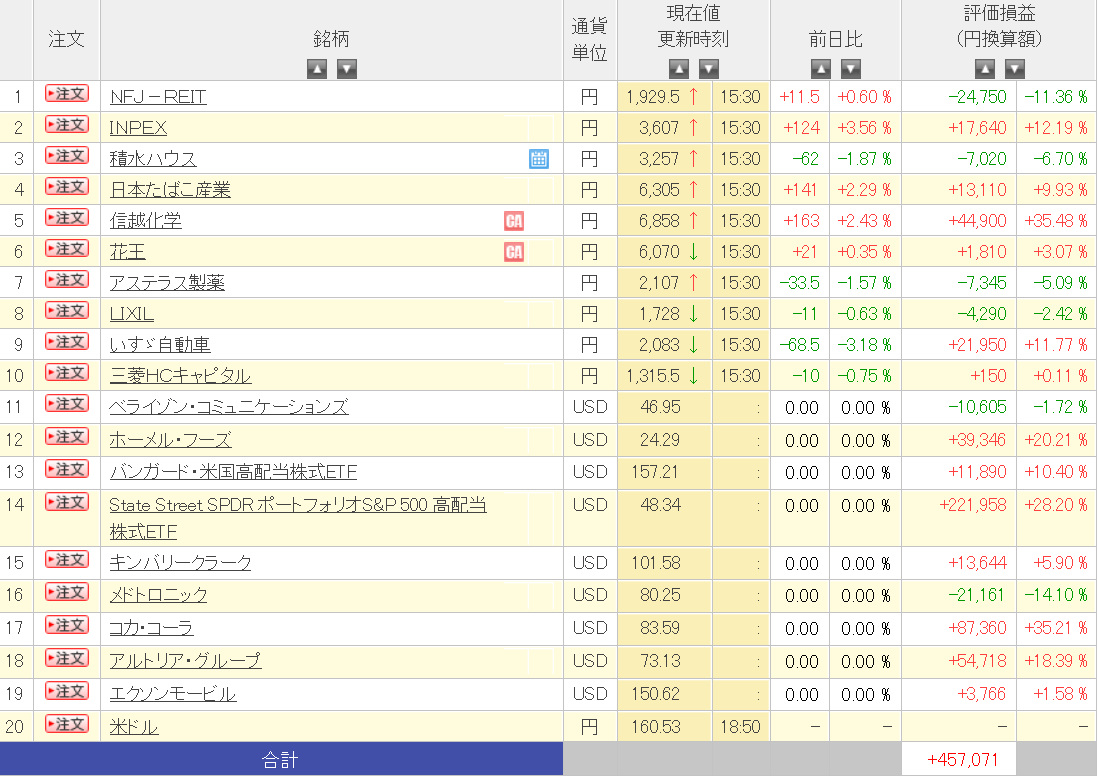The height and width of the screenshot is (776, 1097).
Task: Sort 銘柄 column descending with the down arrow
Action: point(347,69)
